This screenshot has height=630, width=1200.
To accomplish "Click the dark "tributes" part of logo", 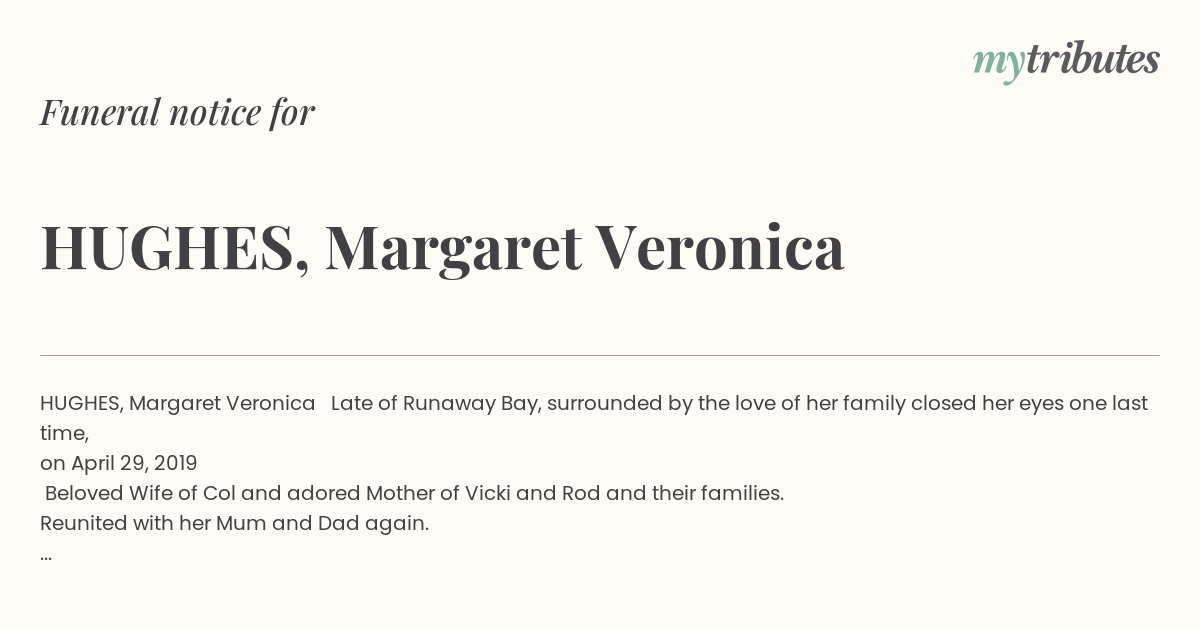I will (x=1092, y=58).
